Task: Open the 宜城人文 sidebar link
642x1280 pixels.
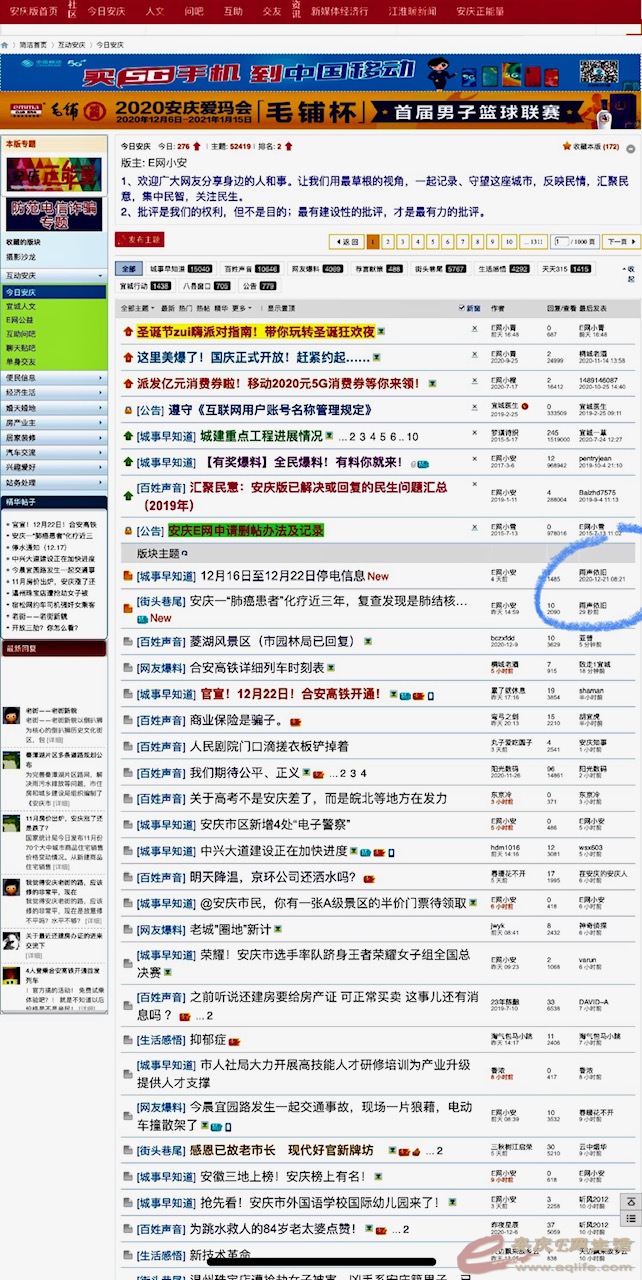Action: (x=22, y=305)
